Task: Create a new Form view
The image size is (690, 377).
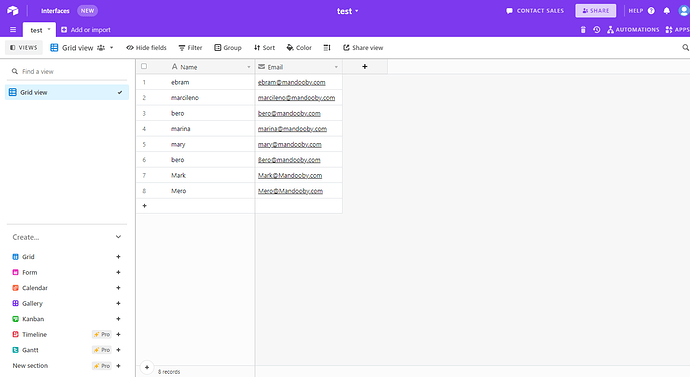Action: (x=118, y=272)
